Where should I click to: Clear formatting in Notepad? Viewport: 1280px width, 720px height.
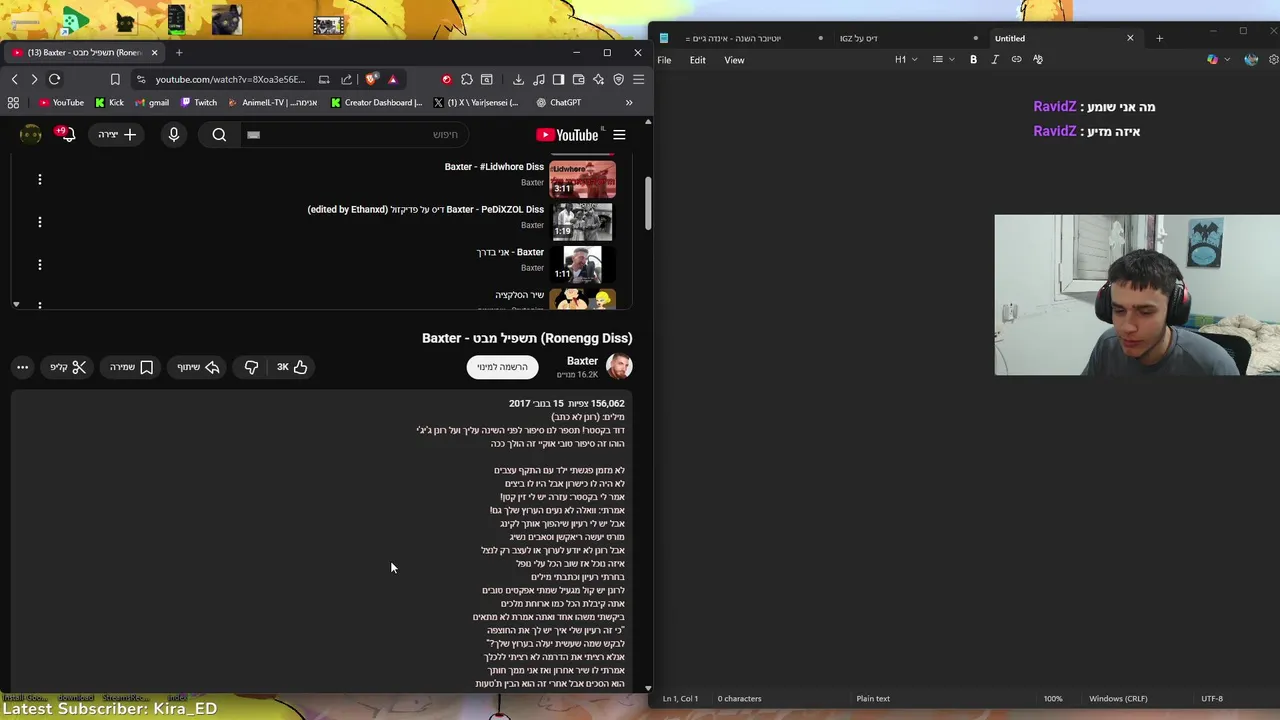pos(1038,60)
